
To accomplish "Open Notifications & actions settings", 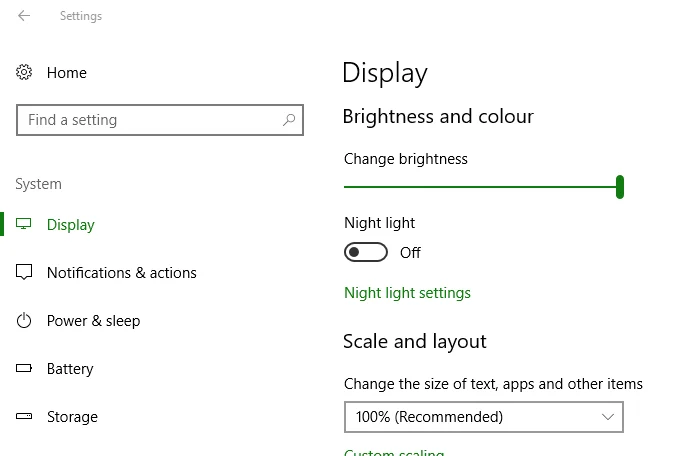I will 121,273.
